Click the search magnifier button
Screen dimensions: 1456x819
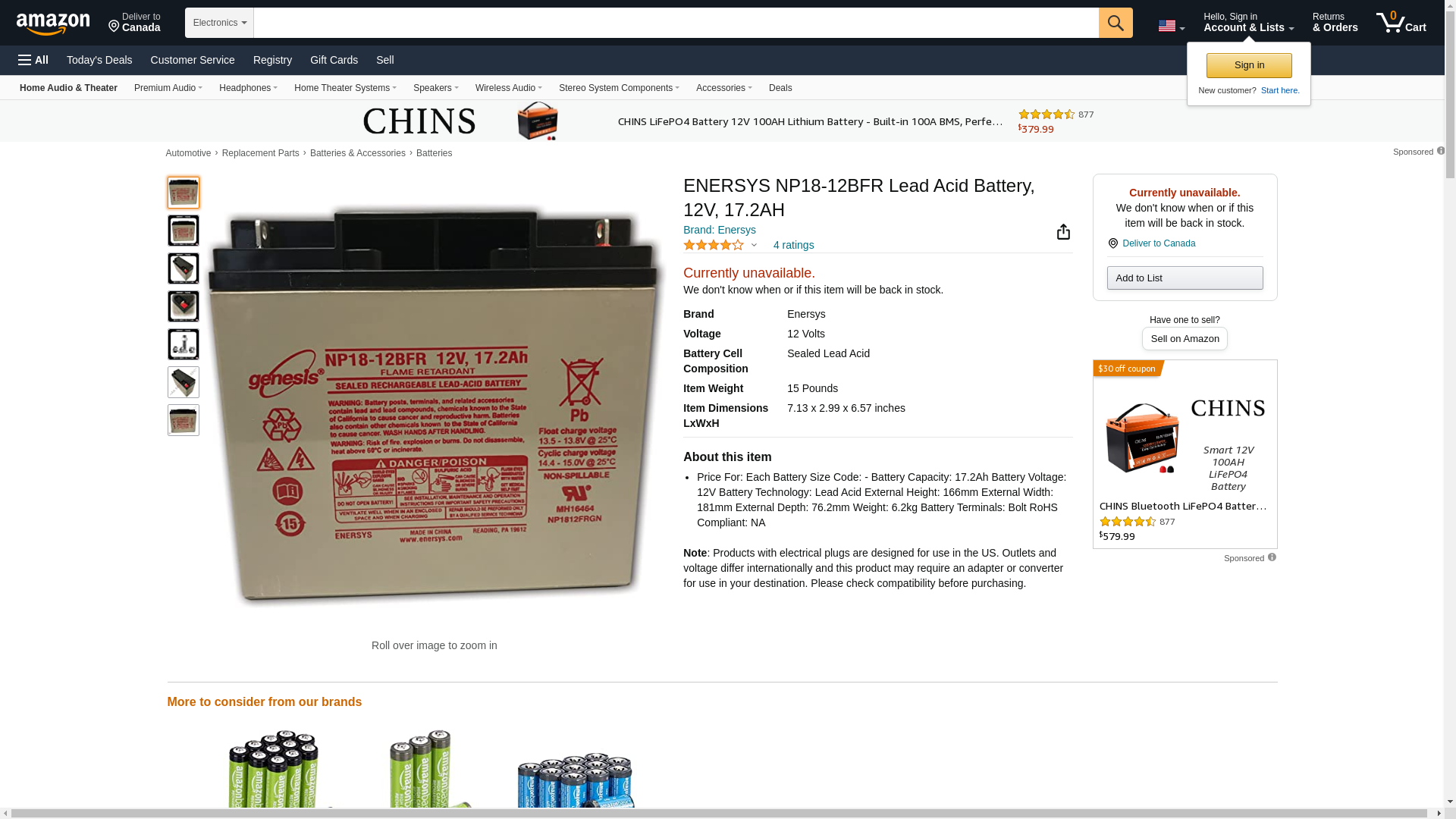(1116, 23)
